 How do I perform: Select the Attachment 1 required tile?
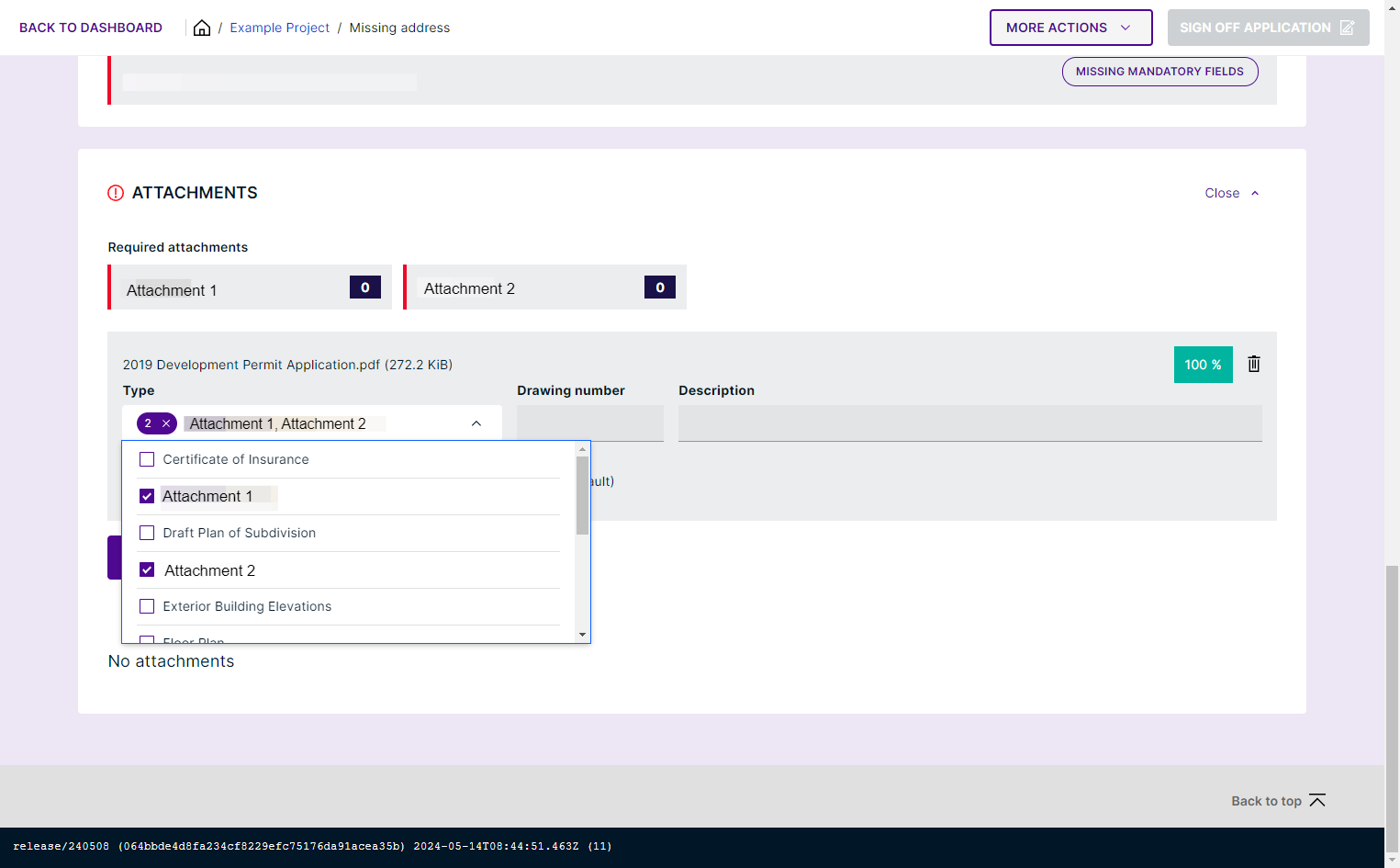250,287
